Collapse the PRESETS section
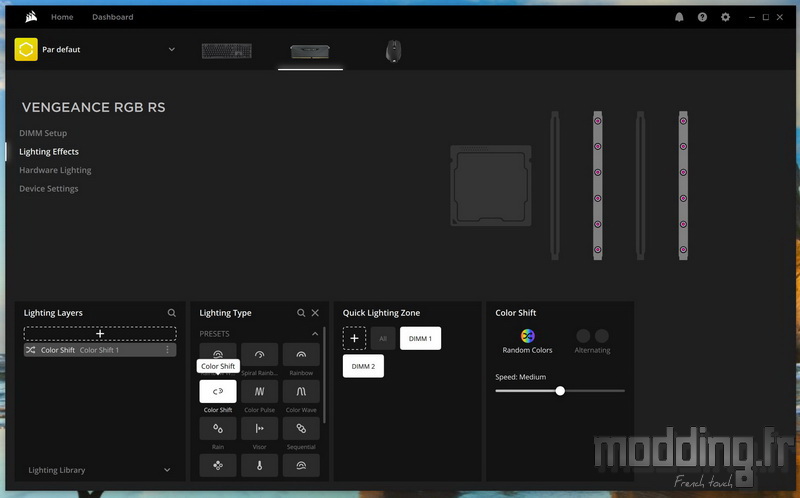This screenshot has height=498, width=800. pyautogui.click(x=315, y=334)
